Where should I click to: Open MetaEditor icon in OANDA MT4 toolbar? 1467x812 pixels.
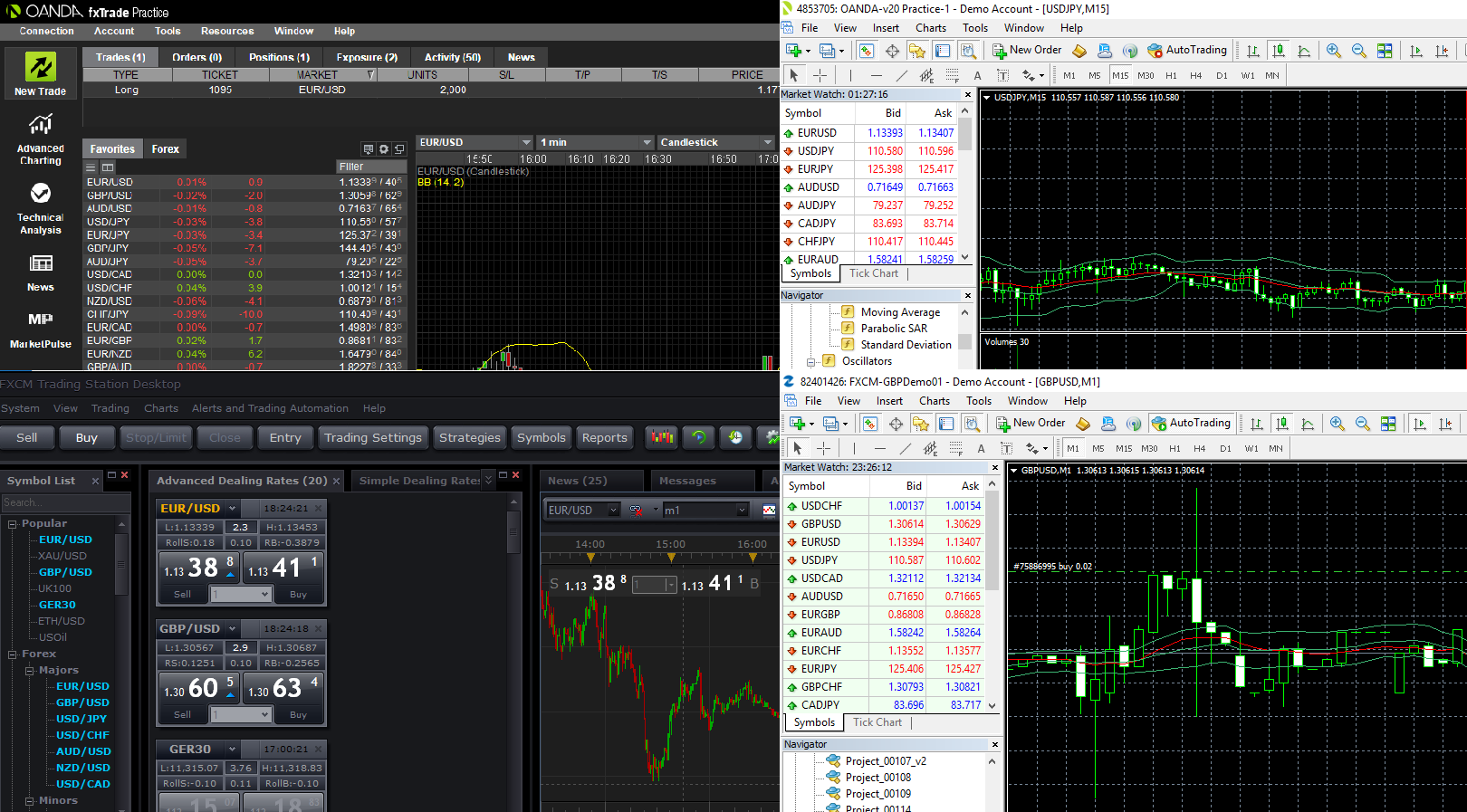pyautogui.click(x=1079, y=51)
